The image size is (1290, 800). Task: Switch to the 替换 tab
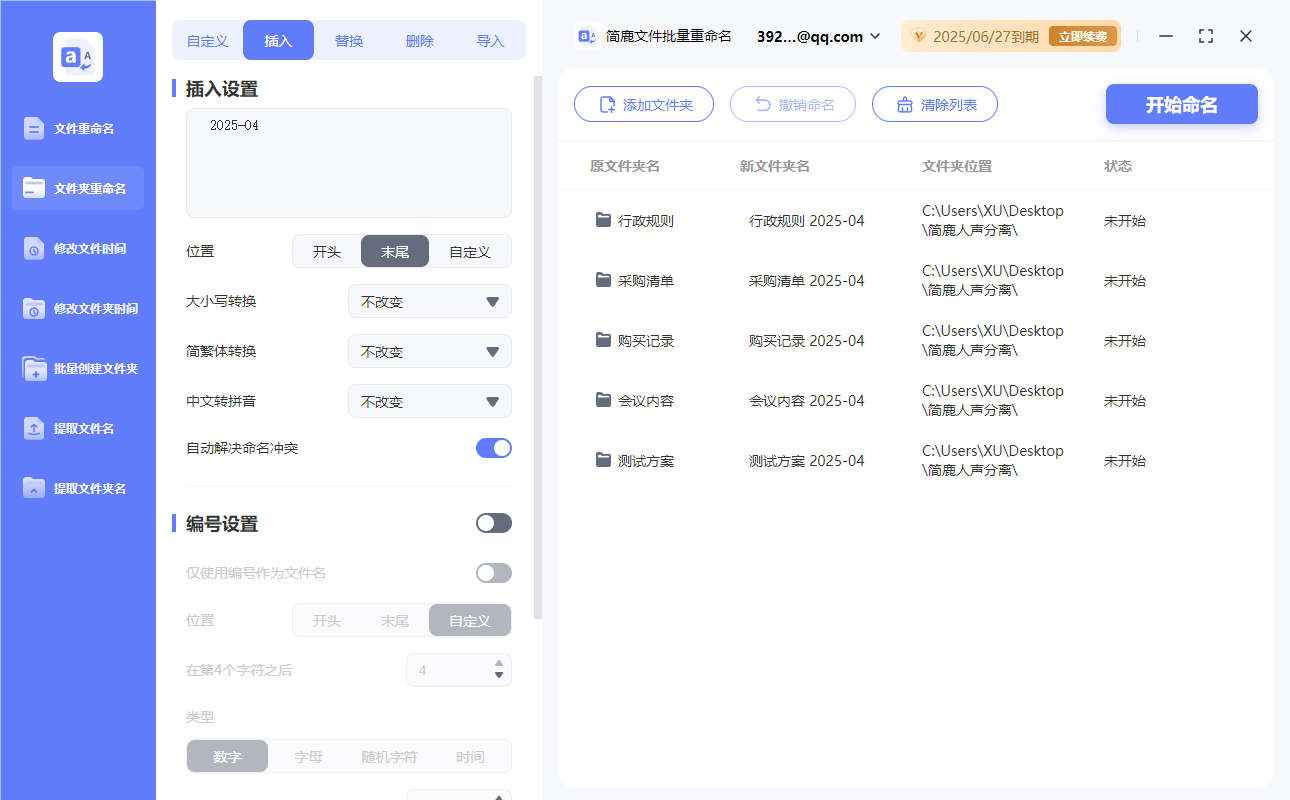(x=349, y=39)
